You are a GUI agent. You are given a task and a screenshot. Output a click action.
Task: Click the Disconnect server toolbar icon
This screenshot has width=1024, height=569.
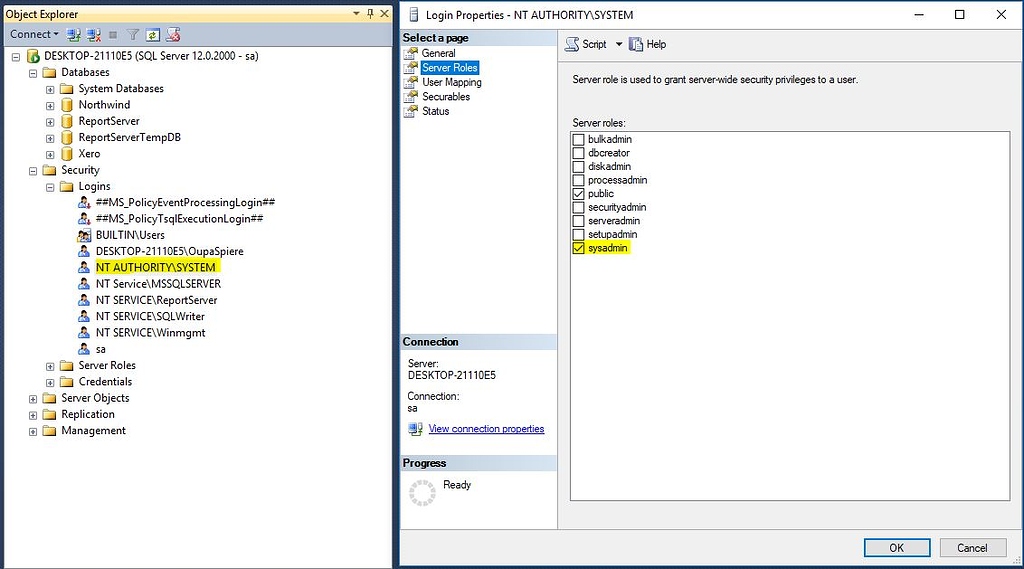(x=93, y=34)
